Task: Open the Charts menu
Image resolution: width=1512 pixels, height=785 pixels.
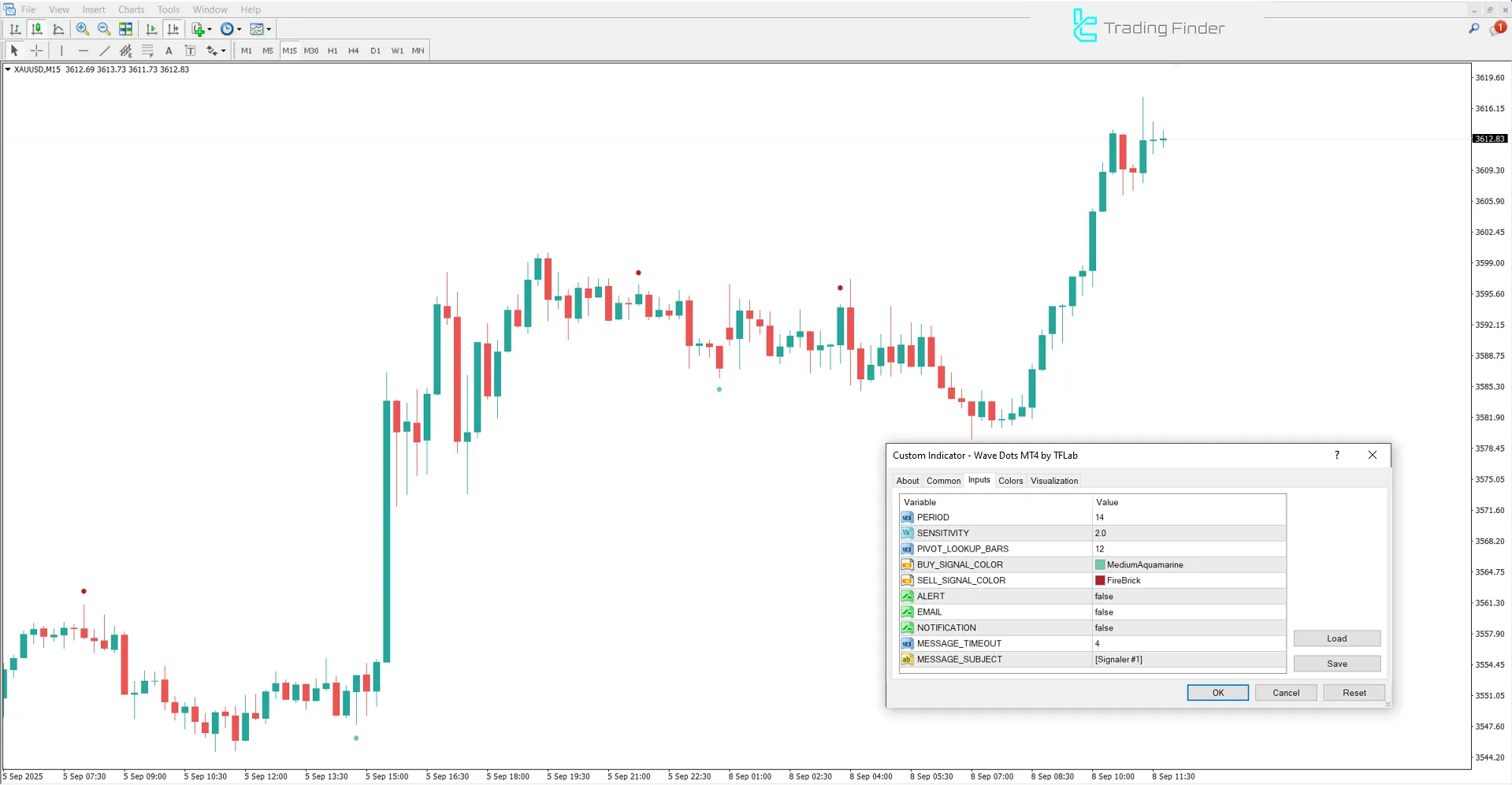Action: point(131,9)
